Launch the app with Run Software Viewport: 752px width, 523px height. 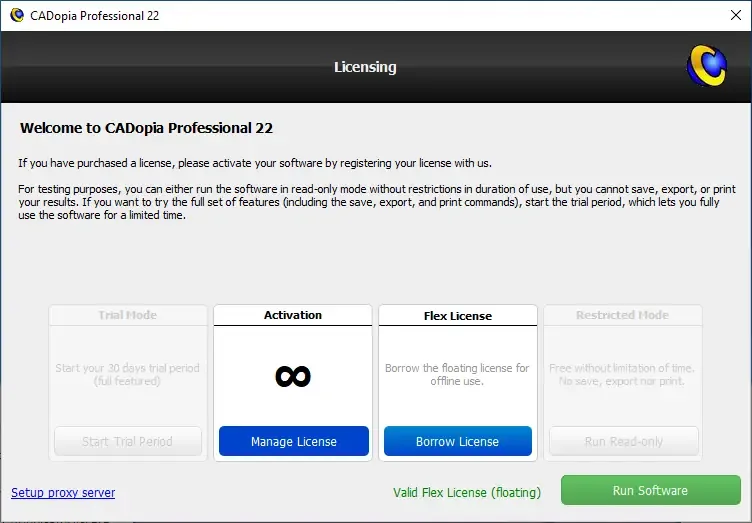click(x=650, y=490)
